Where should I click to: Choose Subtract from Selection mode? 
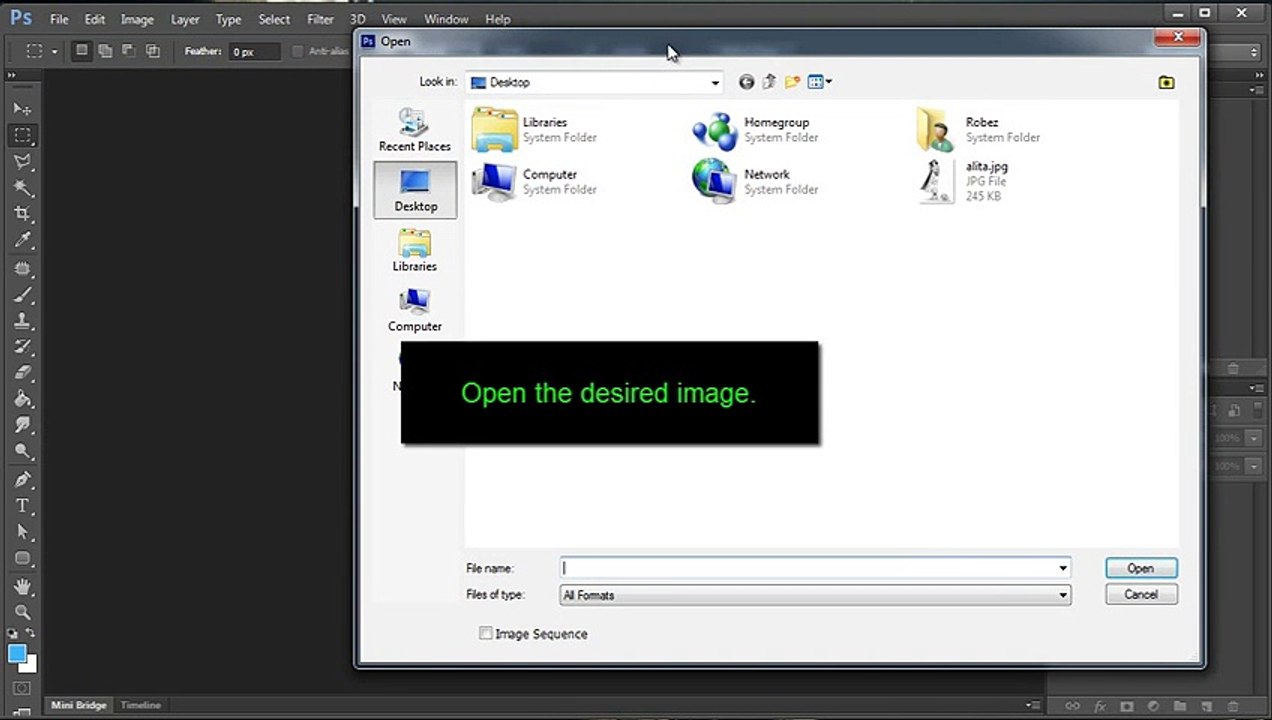(x=129, y=51)
